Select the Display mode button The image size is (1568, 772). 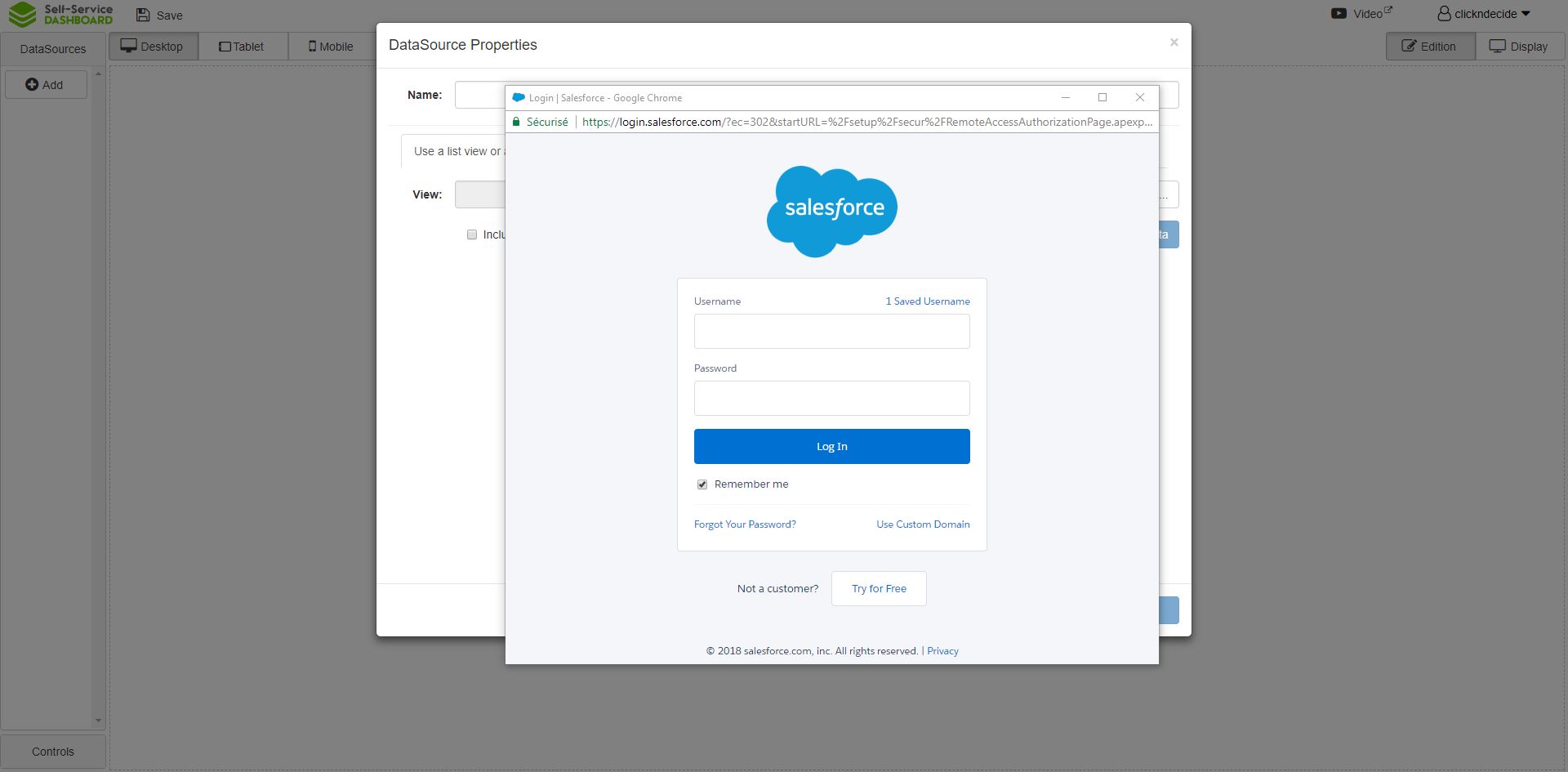(1520, 47)
